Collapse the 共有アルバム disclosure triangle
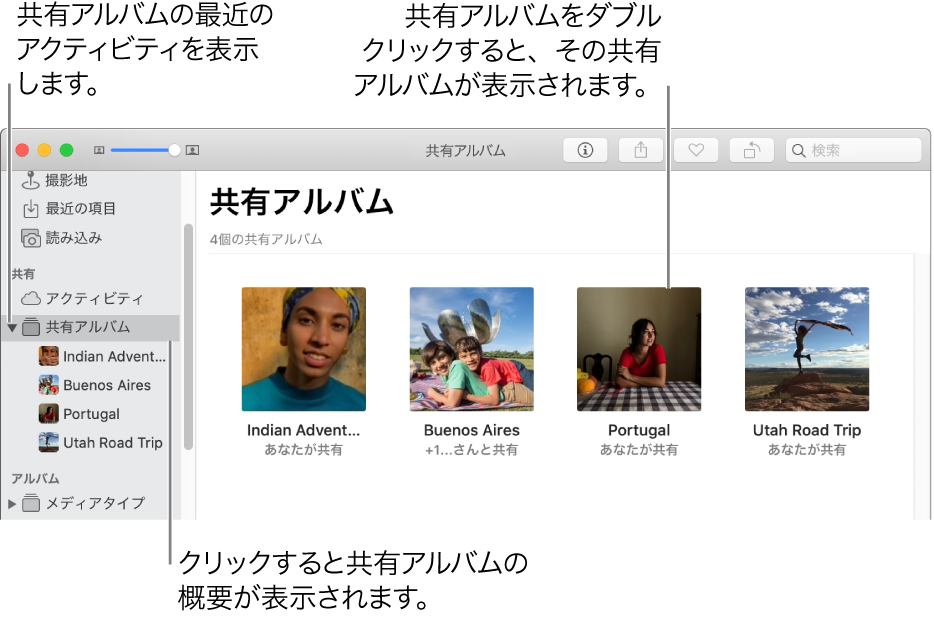 (x=11, y=327)
